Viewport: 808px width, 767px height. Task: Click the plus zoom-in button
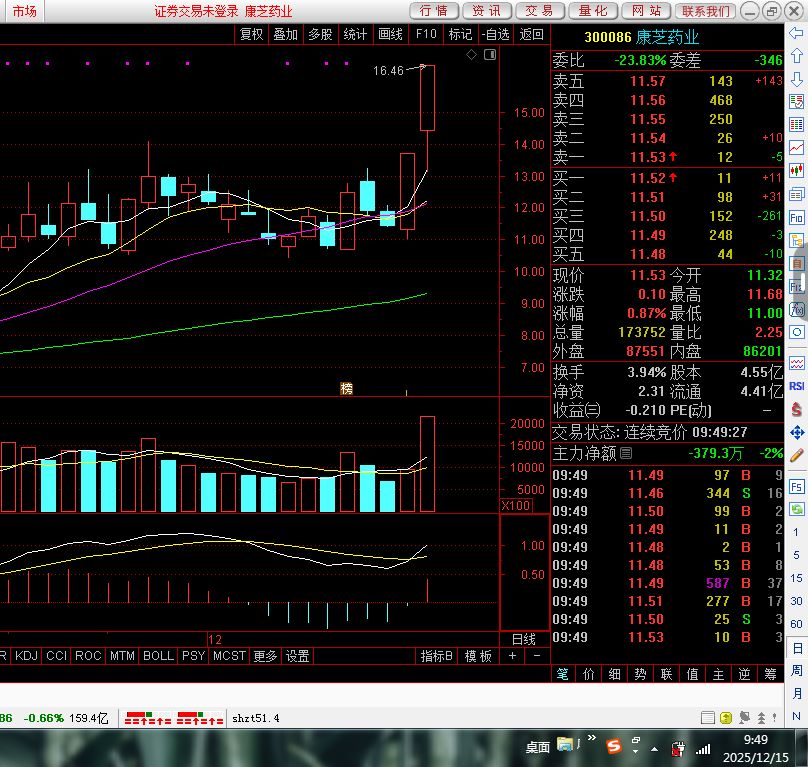coord(512,656)
